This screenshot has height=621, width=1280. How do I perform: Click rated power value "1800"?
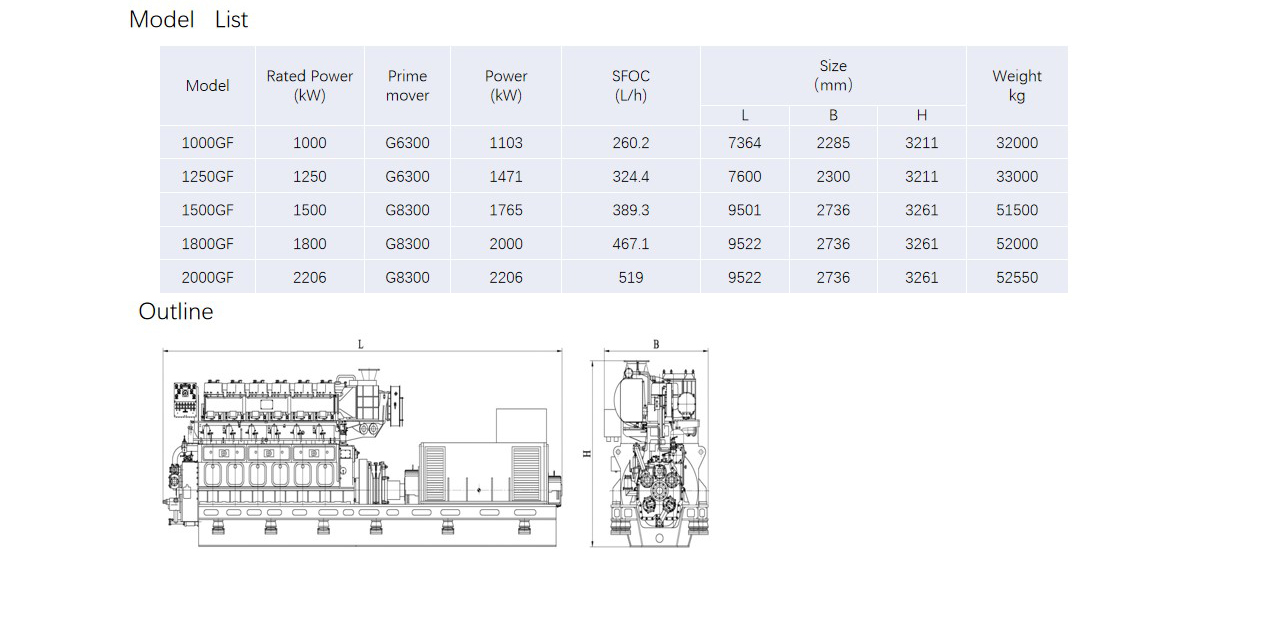[310, 244]
